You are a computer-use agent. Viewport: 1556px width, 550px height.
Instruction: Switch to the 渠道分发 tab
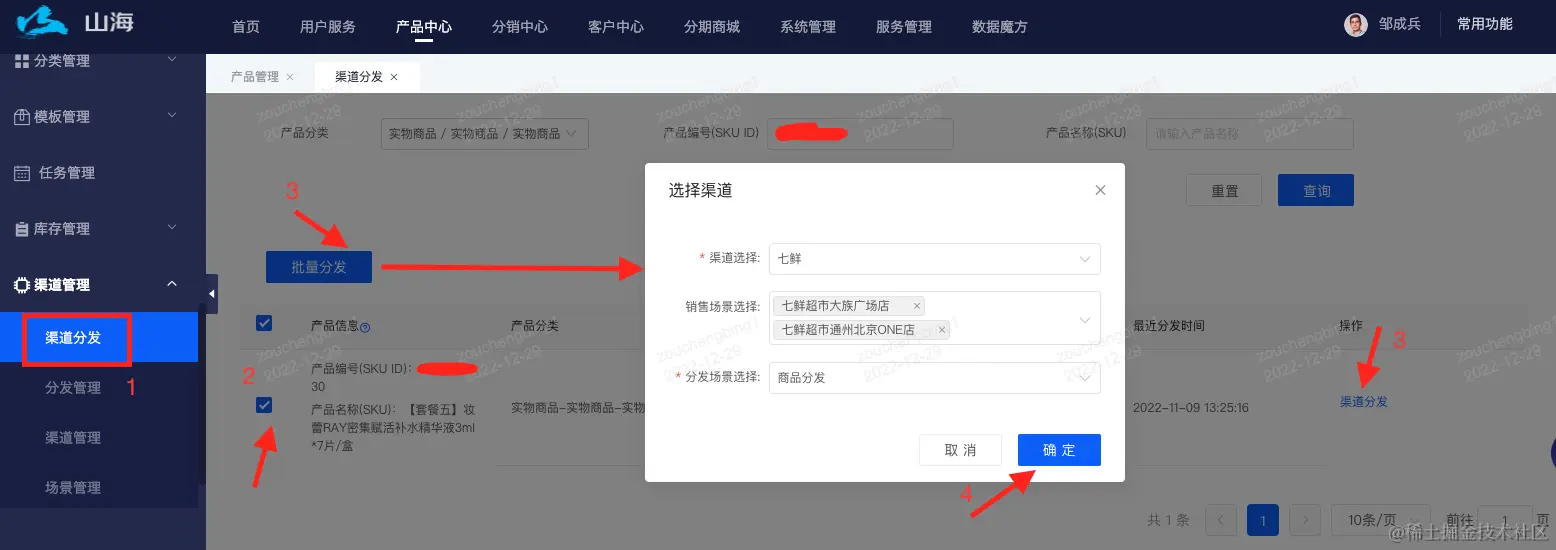[358, 77]
